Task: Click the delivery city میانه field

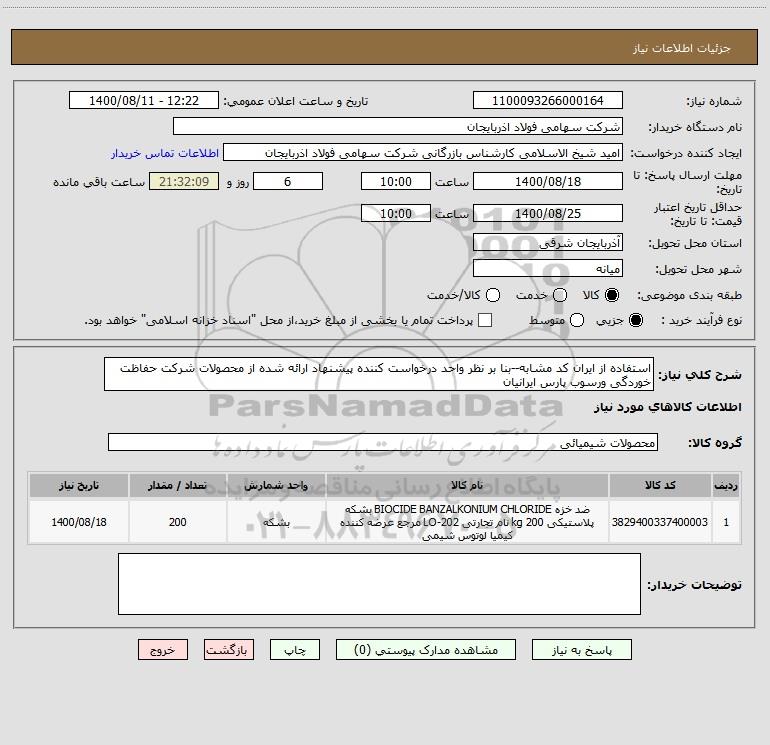Action: [x=548, y=268]
